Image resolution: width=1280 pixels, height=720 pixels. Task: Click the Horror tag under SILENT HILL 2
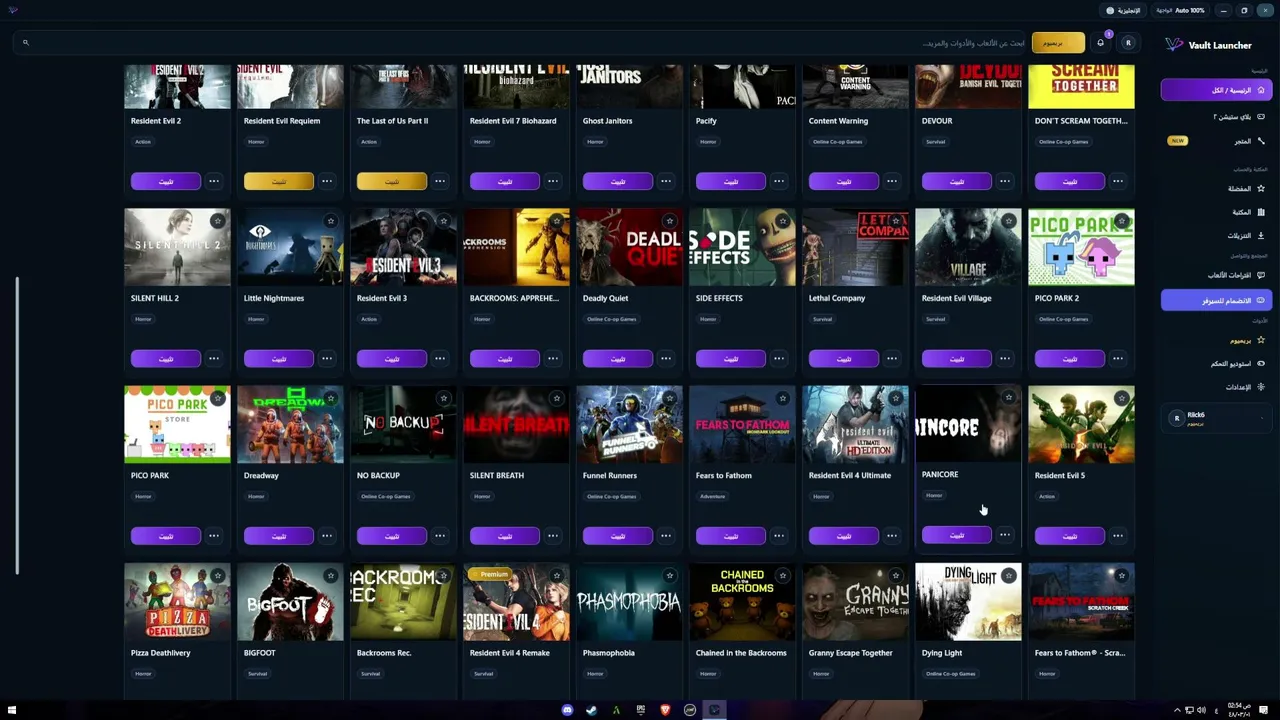coord(143,319)
